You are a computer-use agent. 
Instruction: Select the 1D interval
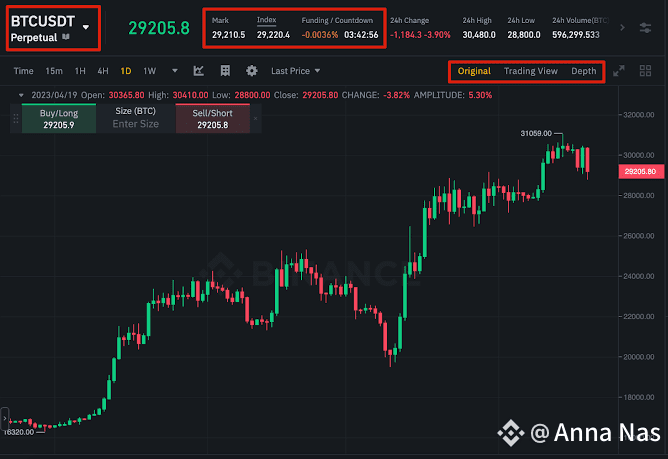click(x=126, y=71)
